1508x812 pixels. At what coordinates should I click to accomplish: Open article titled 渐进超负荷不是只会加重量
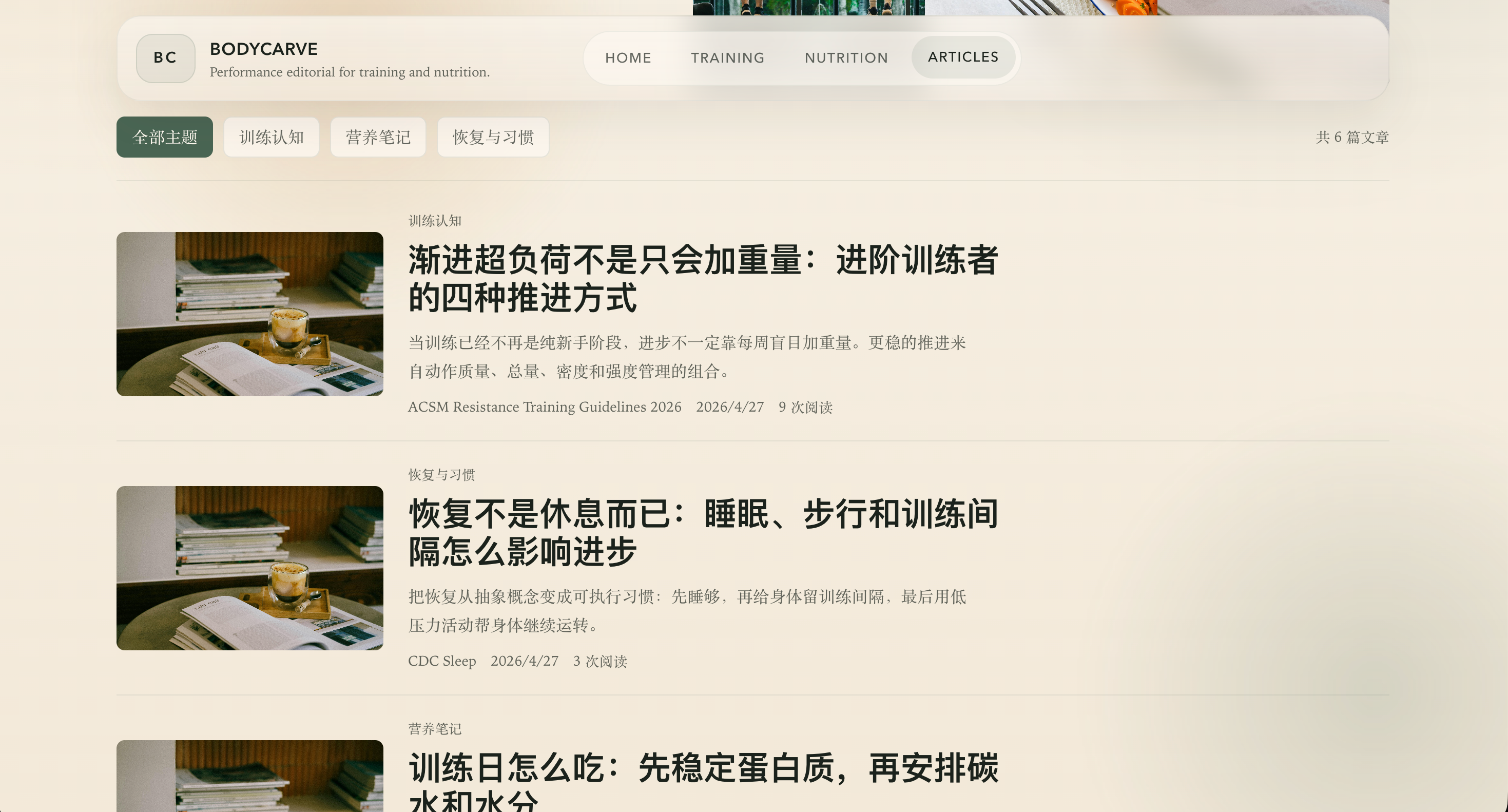click(x=703, y=279)
